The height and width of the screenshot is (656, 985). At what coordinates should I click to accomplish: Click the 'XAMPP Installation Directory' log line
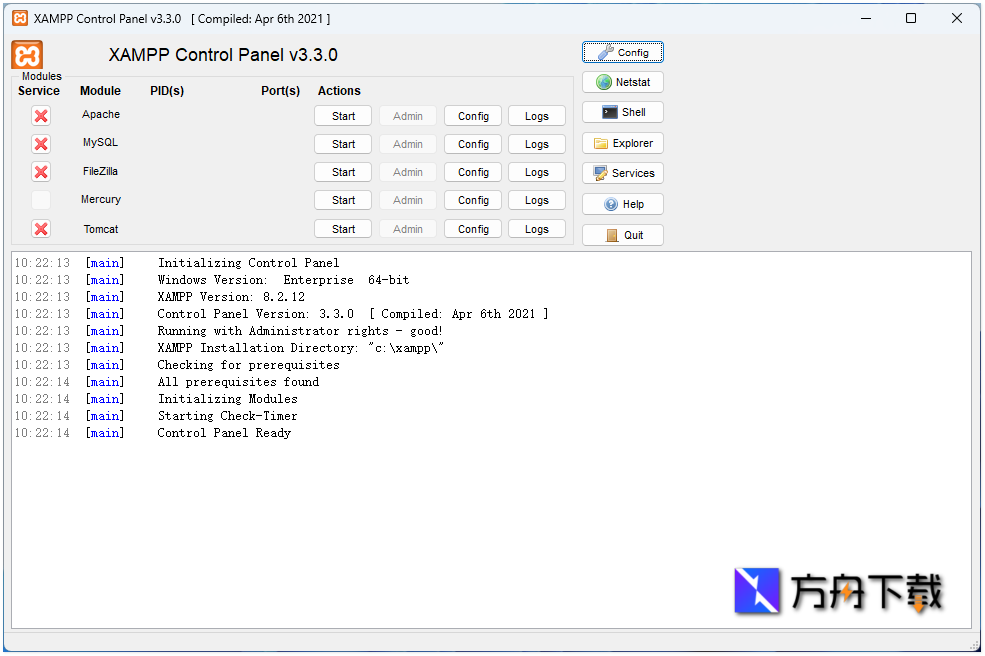click(301, 347)
